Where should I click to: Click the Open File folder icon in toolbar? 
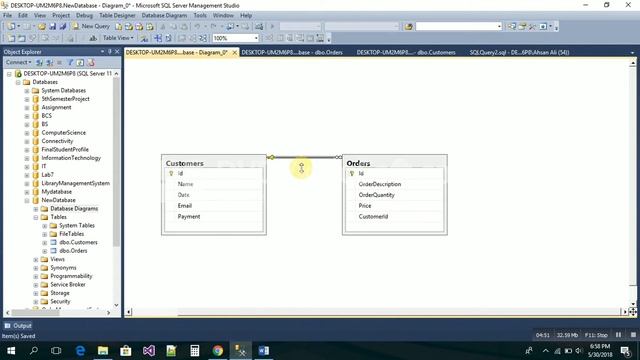pos(42,27)
